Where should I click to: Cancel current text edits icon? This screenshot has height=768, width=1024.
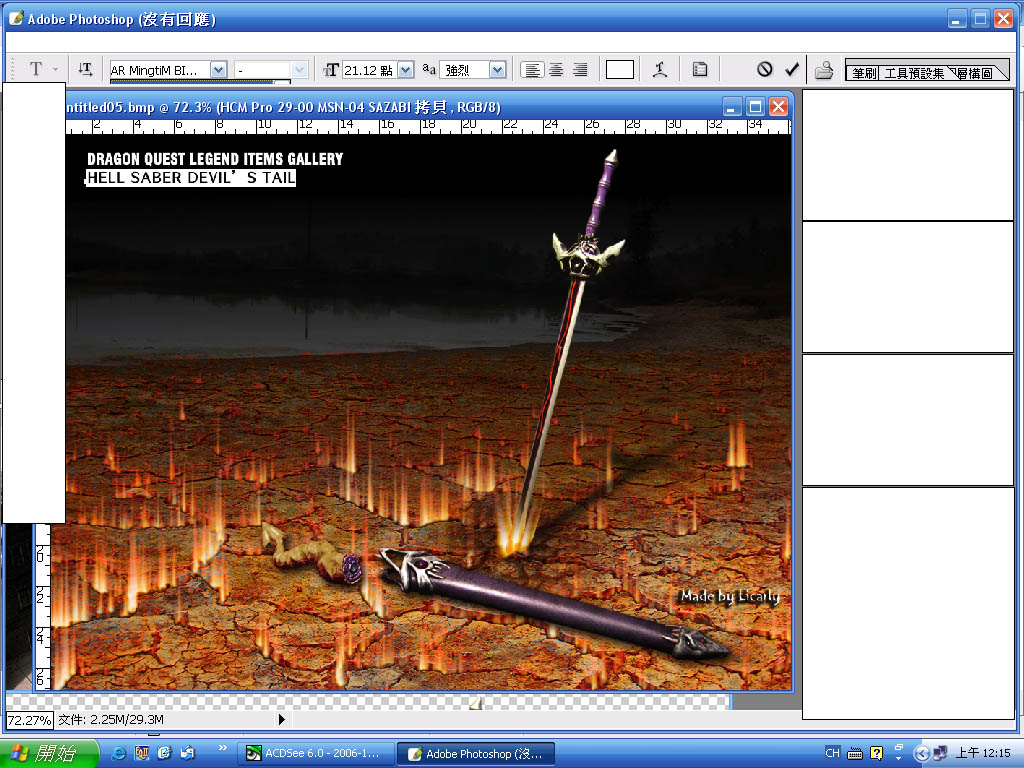pos(765,69)
